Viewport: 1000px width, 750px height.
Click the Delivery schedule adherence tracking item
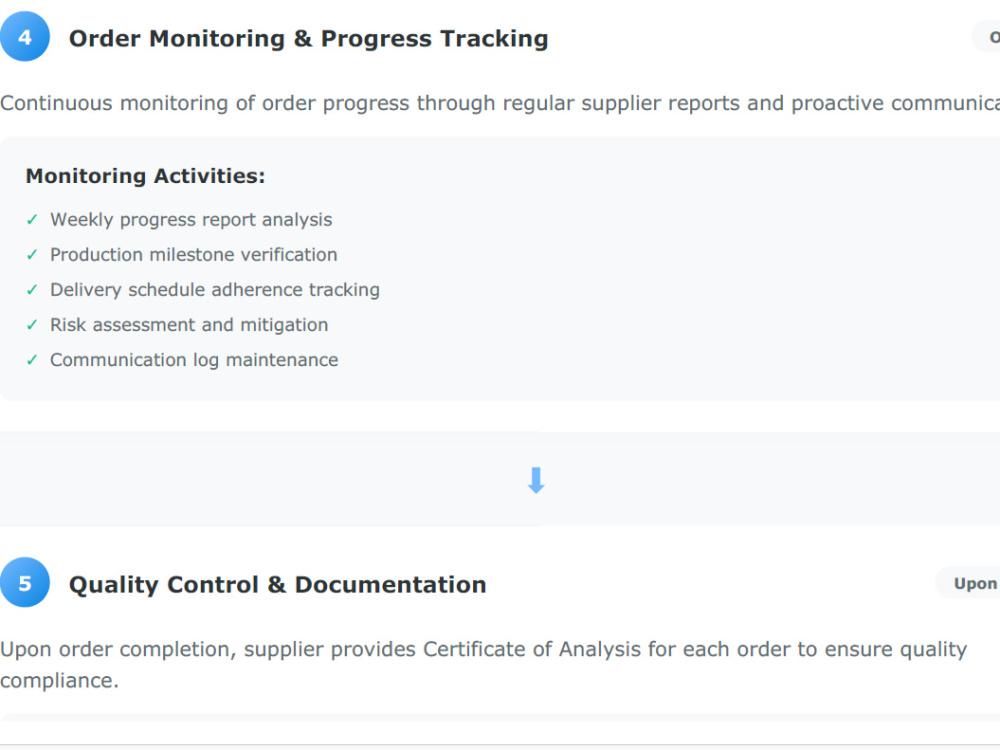point(215,290)
